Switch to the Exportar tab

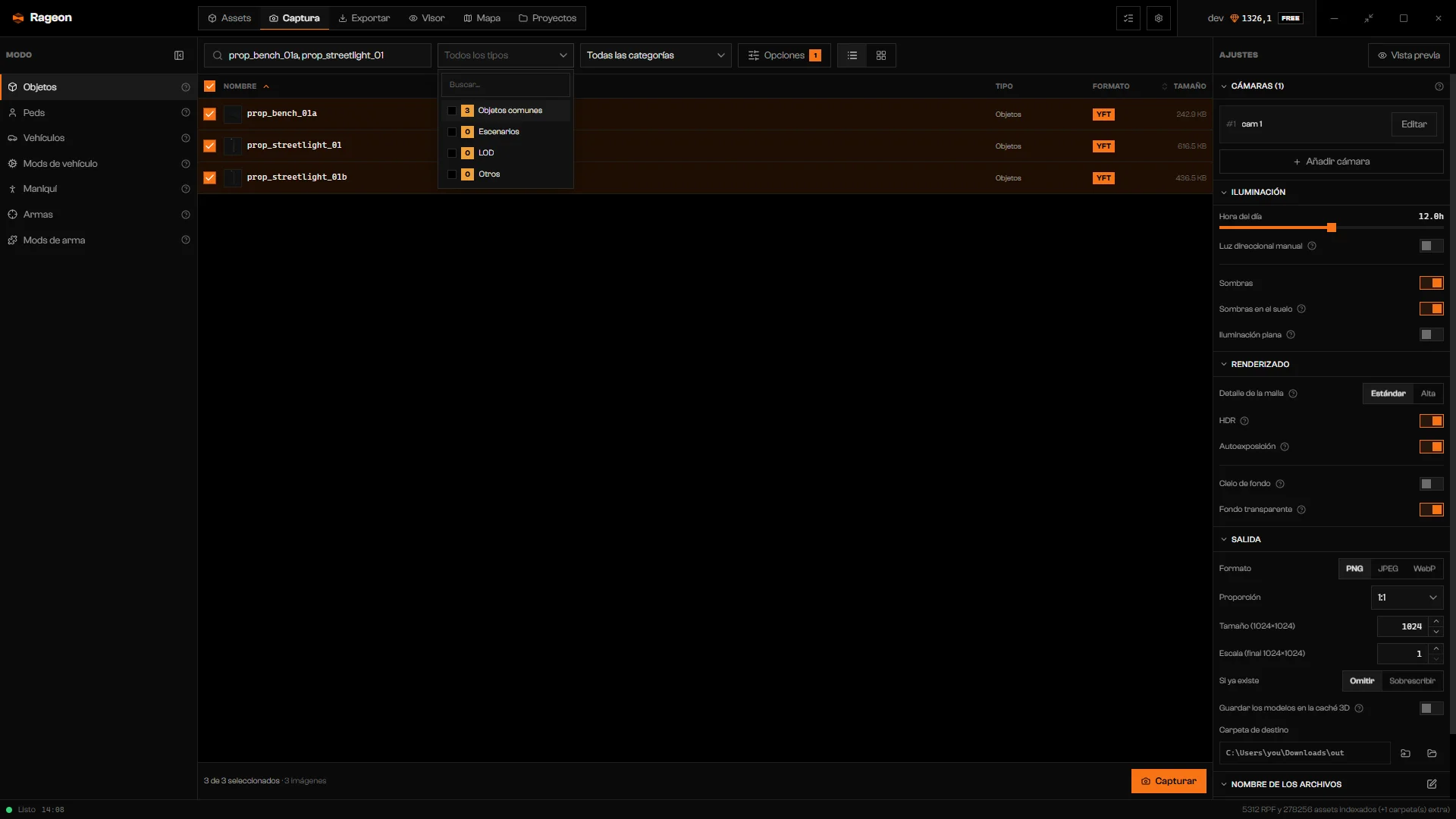coord(364,18)
